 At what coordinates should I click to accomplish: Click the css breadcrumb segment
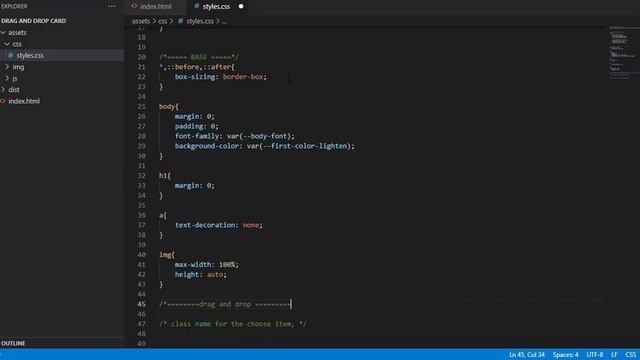(162, 21)
